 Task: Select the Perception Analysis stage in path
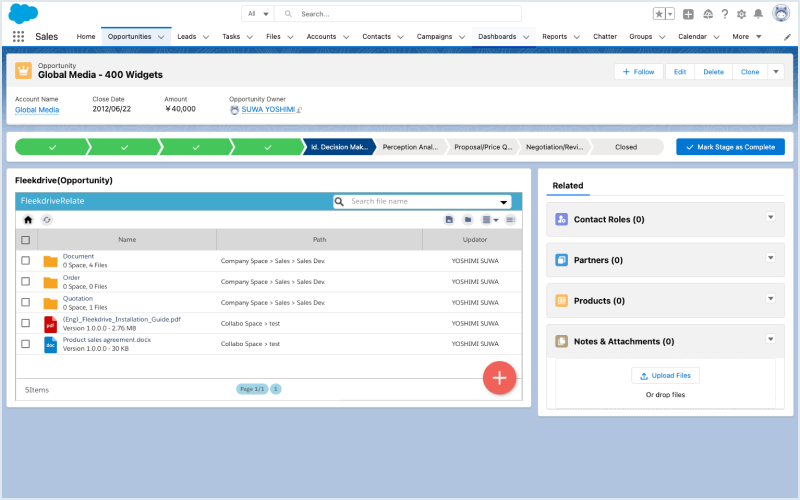tap(410, 147)
